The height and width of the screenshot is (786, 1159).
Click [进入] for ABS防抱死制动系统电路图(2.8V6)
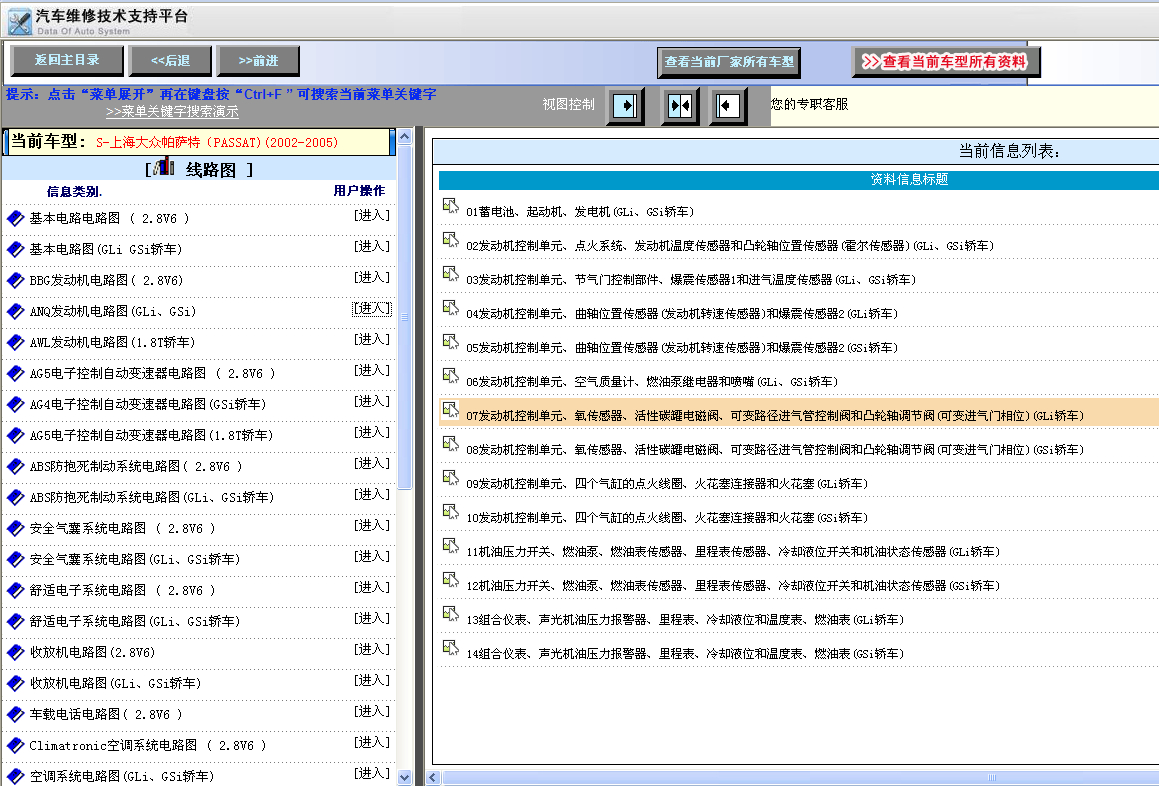(x=372, y=463)
